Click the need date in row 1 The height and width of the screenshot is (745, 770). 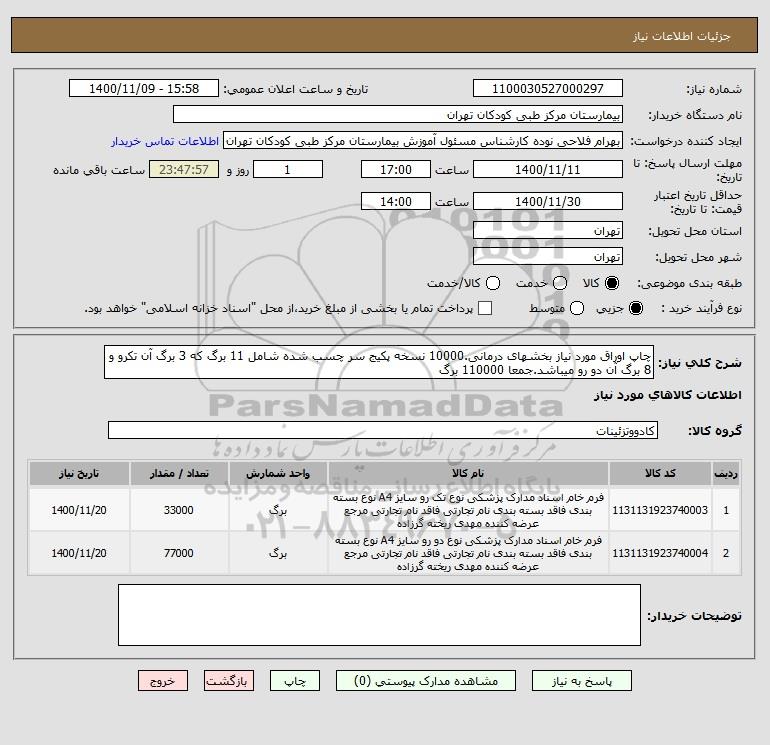coord(79,510)
